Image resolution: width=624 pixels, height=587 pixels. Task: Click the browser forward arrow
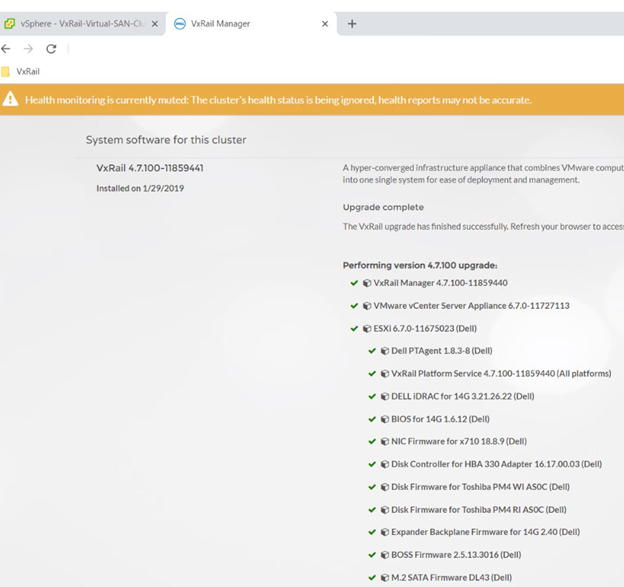click(28, 49)
